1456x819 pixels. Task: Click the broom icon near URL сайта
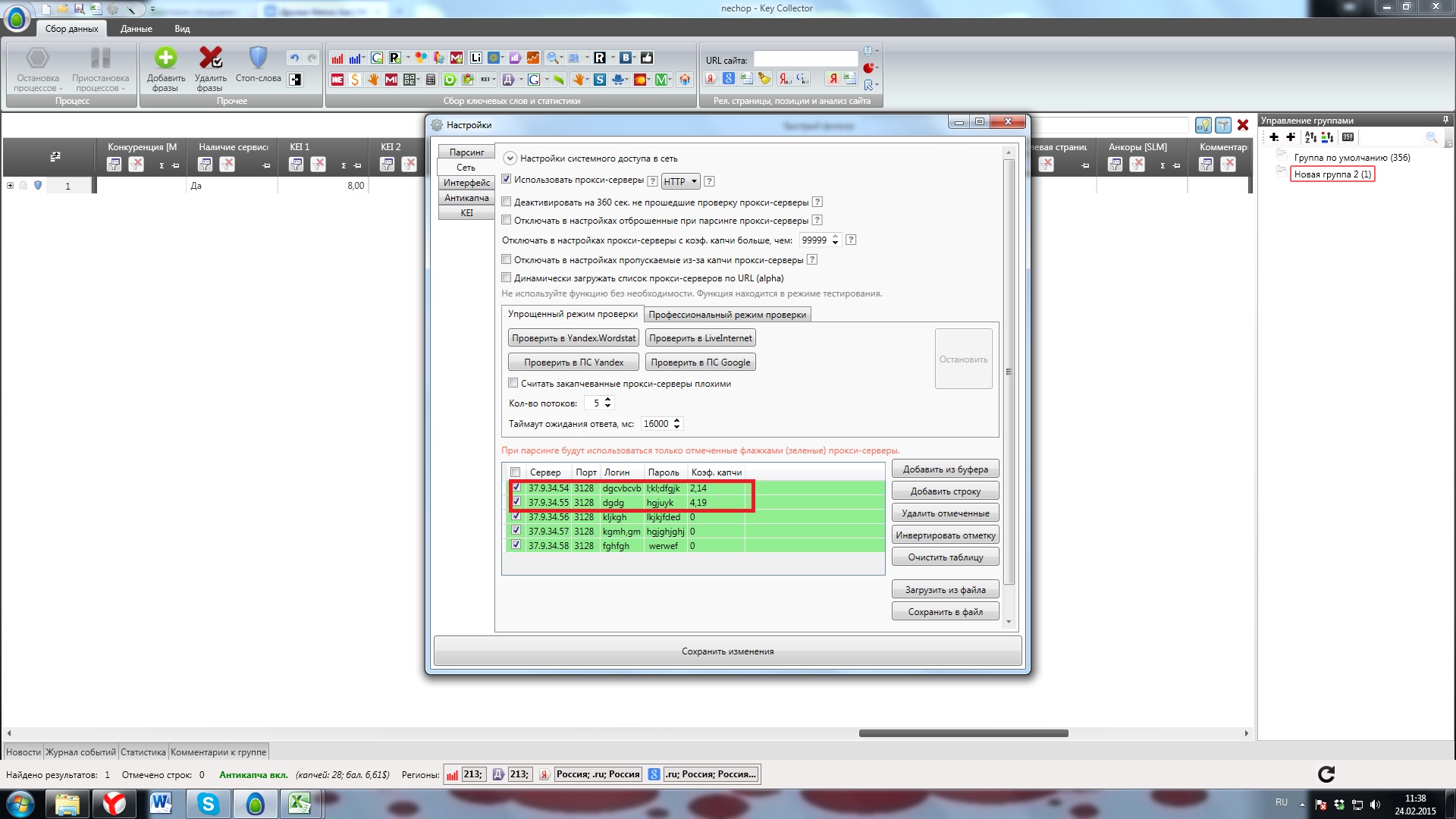pos(764,79)
